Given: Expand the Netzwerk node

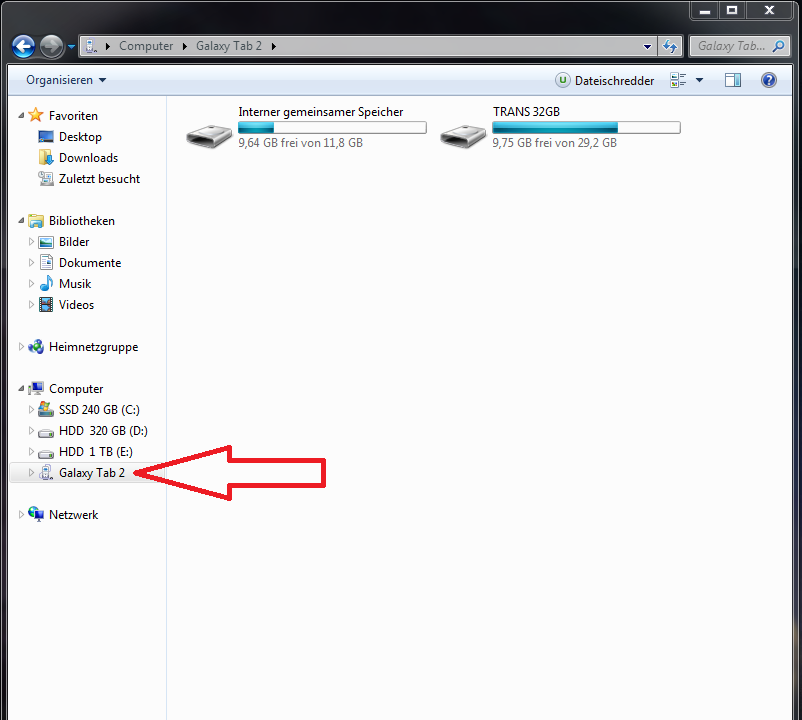Looking at the screenshot, I should (21, 514).
